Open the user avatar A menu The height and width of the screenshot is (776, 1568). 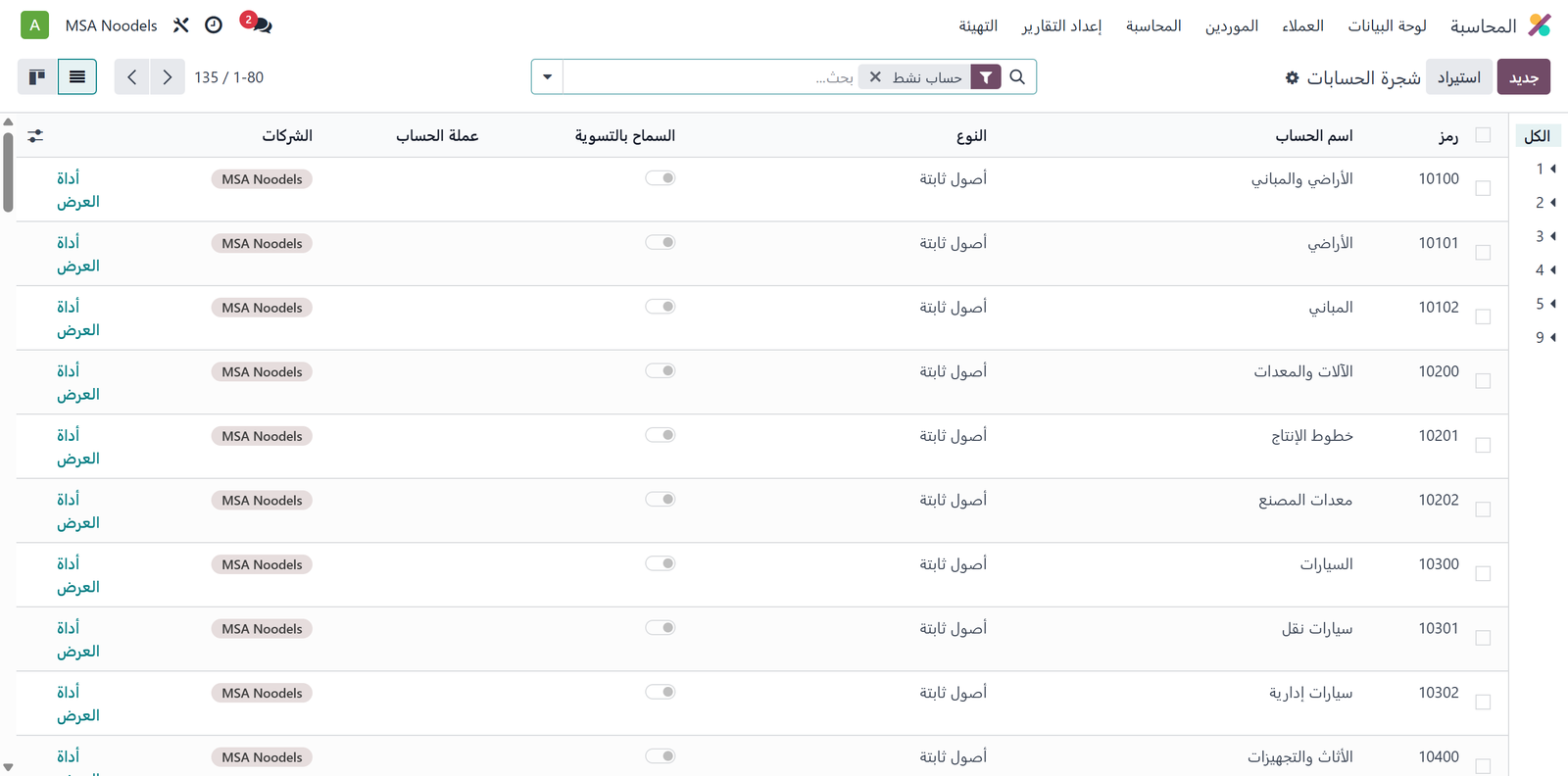point(34,25)
